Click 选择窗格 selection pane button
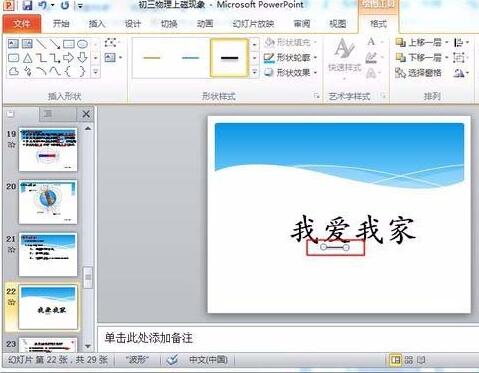The image size is (479, 373). tap(418, 73)
